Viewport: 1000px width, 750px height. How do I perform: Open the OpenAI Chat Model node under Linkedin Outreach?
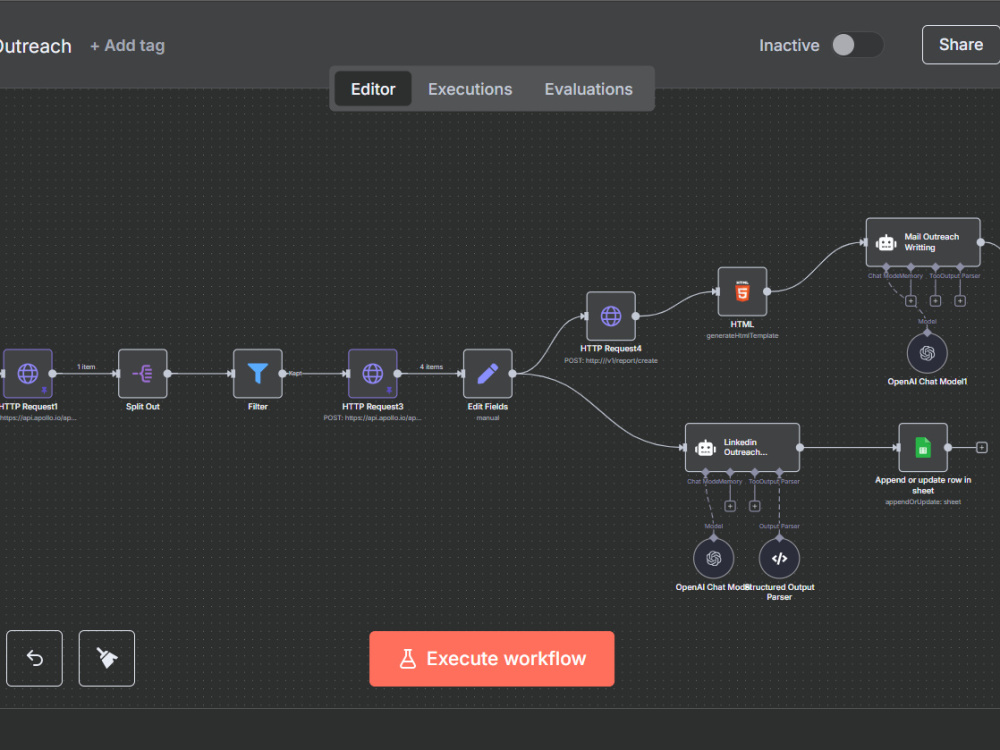714,559
